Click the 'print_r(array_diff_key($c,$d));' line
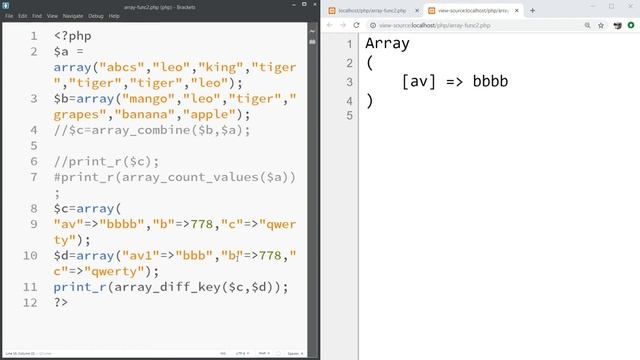This screenshot has height=360, width=640. coord(171,287)
